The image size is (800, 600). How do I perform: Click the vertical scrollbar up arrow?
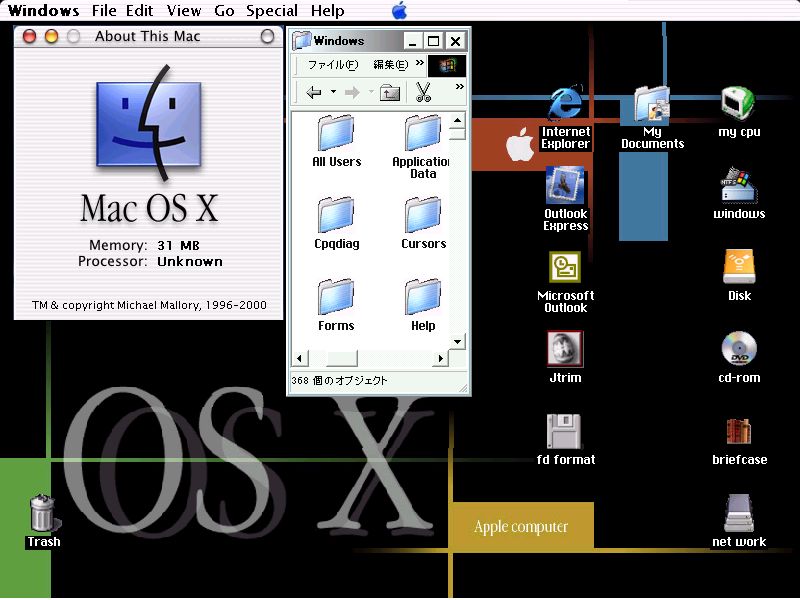[x=458, y=120]
